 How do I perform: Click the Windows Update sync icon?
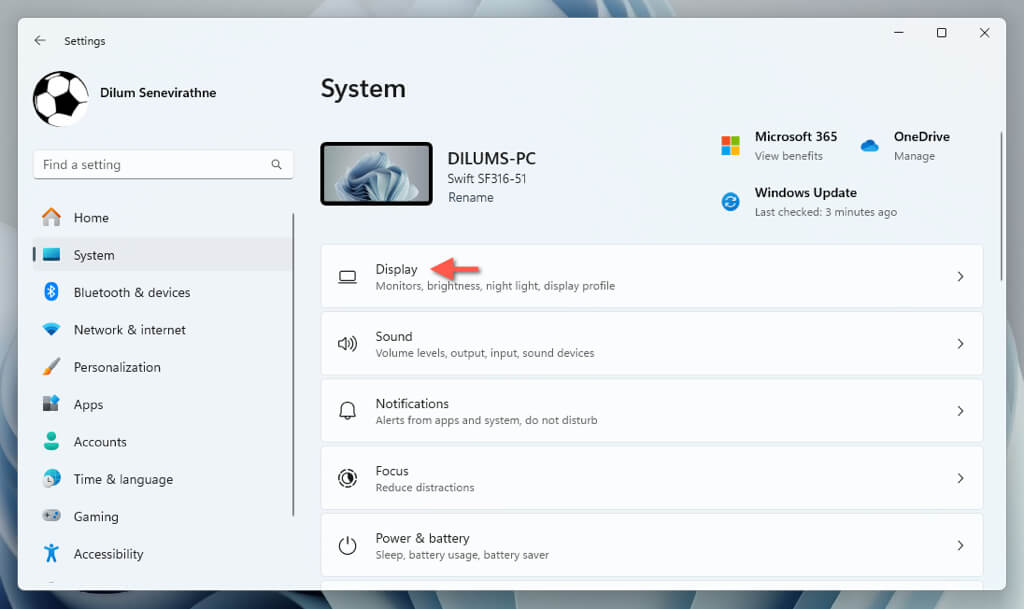click(730, 202)
